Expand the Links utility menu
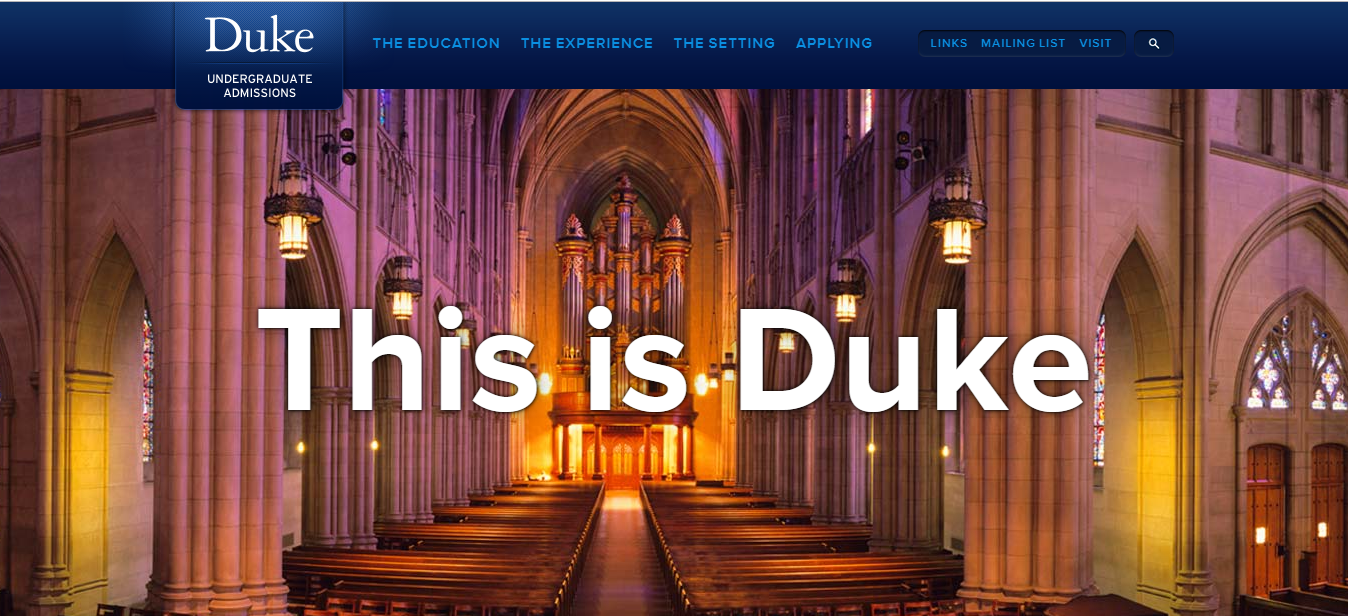The height and width of the screenshot is (616, 1348). coord(949,44)
